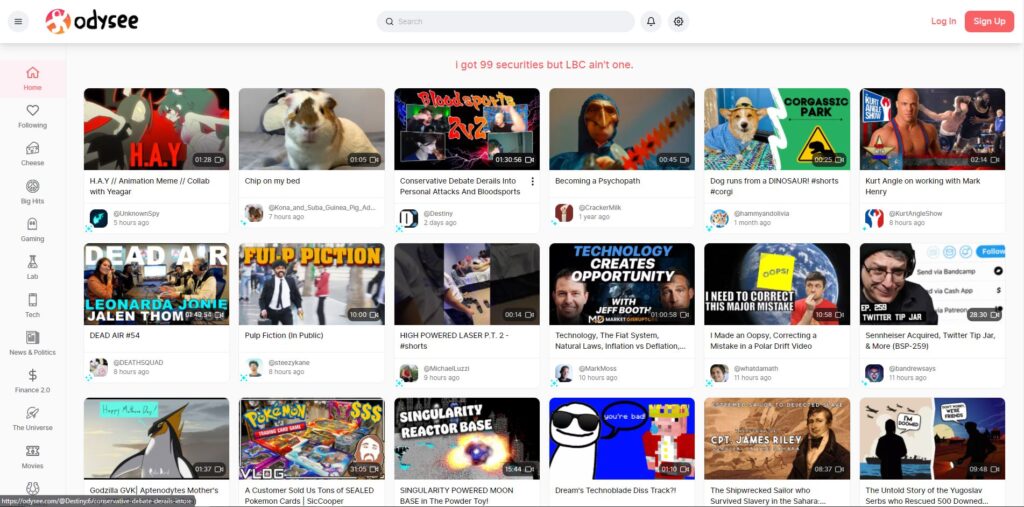Click the Sign Up button

tap(989, 22)
